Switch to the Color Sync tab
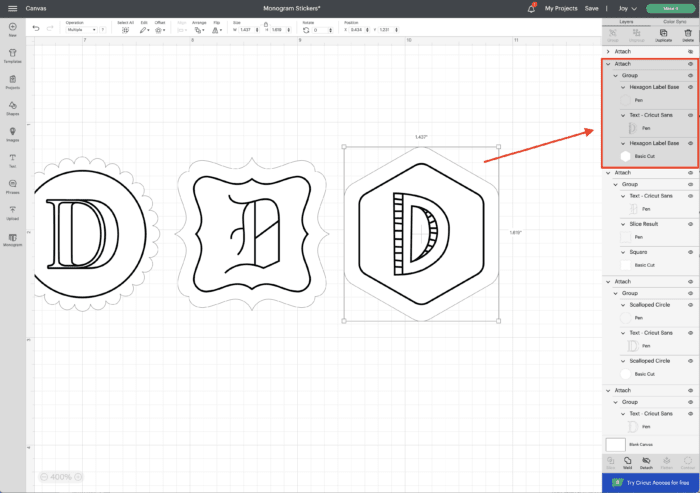The height and width of the screenshot is (493, 700). click(675, 20)
